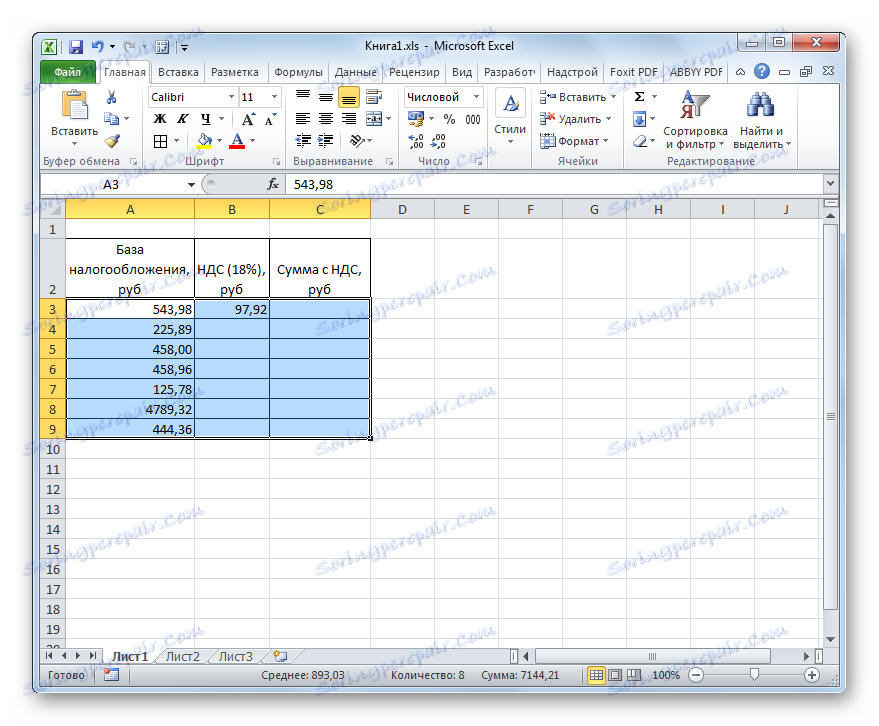Open Сортировка и фильтр dropdown
The height and width of the screenshot is (726, 879).
click(x=695, y=119)
